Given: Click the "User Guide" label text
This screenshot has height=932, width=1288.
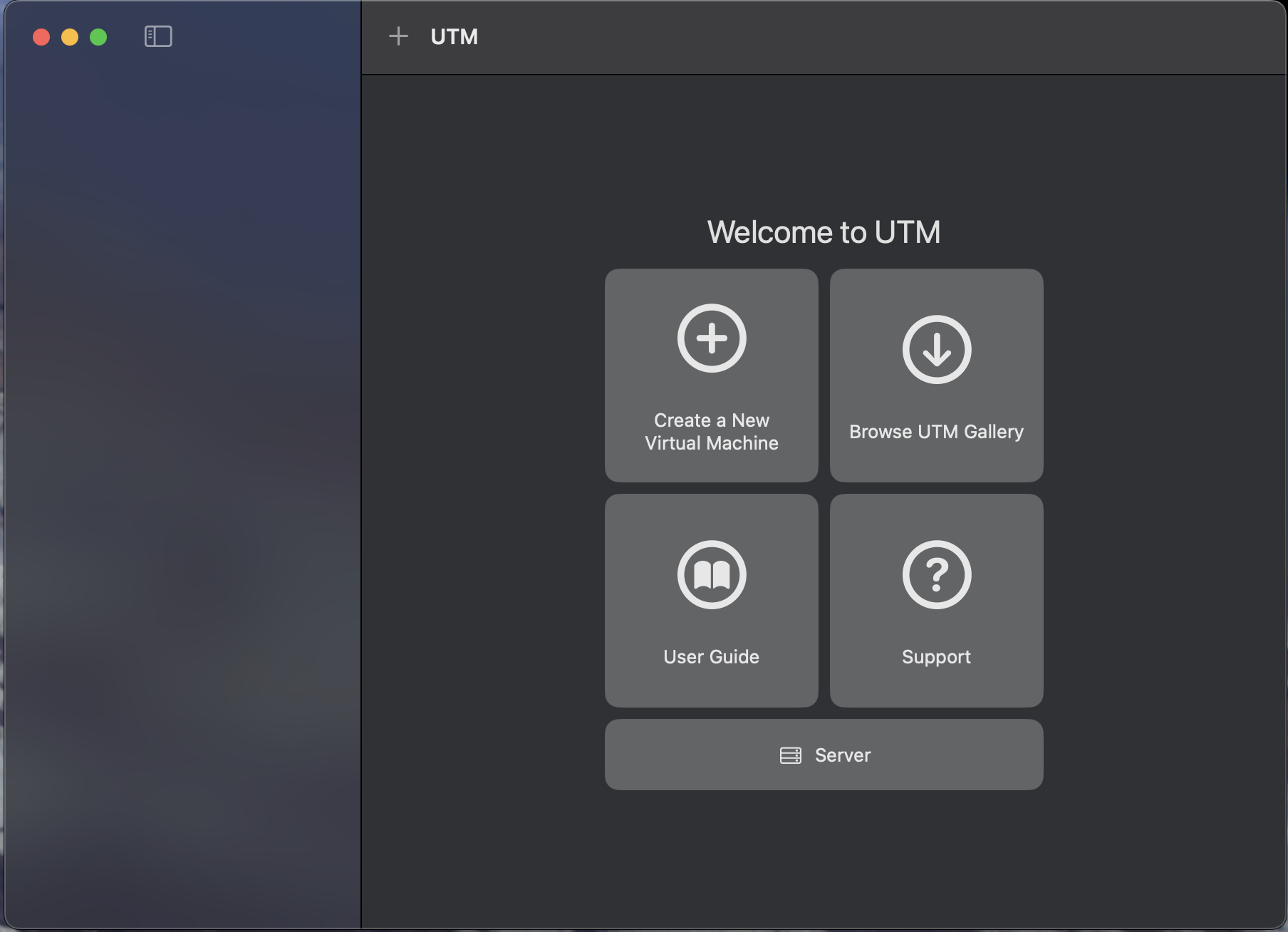Looking at the screenshot, I should point(711,656).
